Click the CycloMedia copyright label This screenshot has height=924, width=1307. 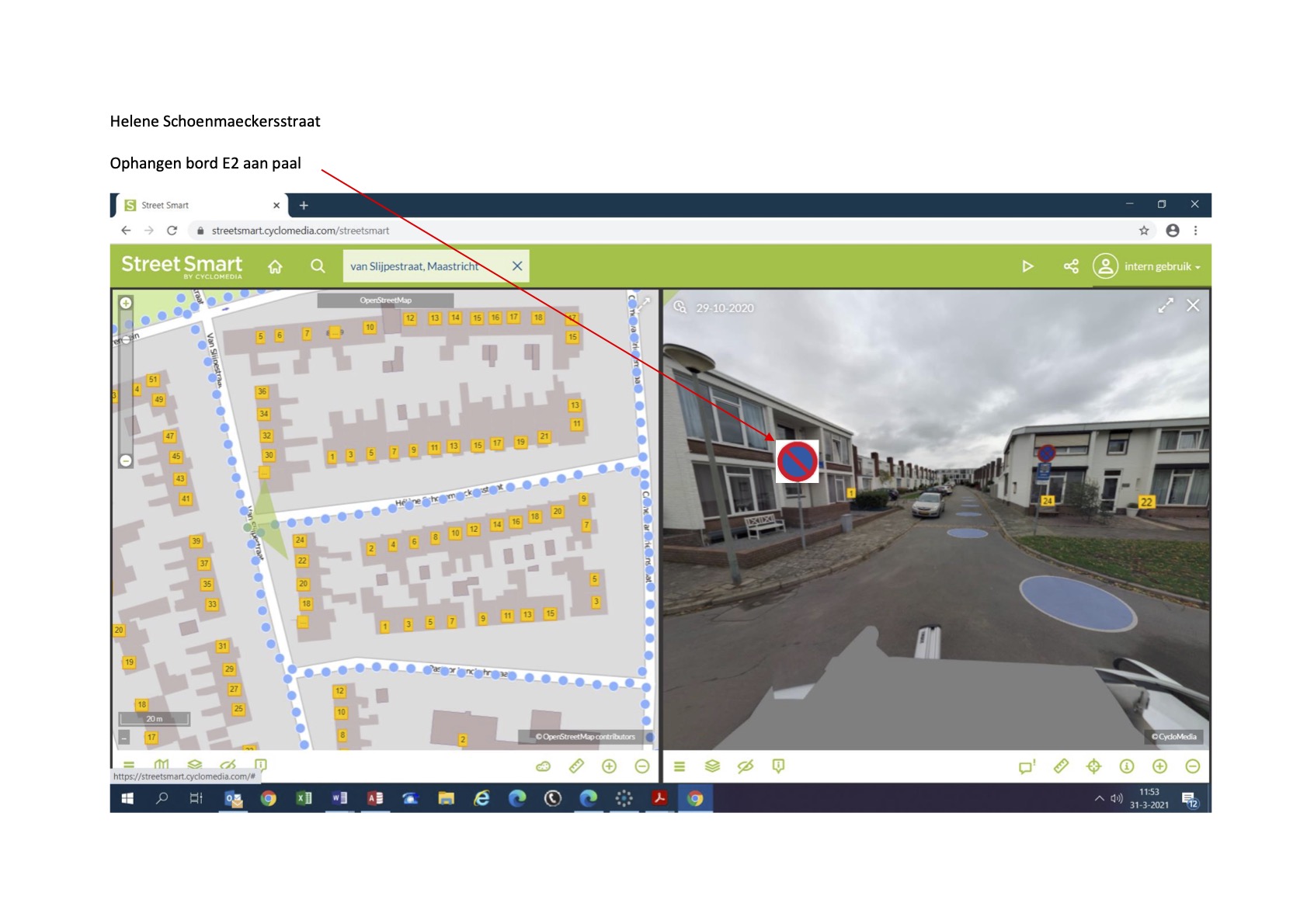(x=1173, y=737)
